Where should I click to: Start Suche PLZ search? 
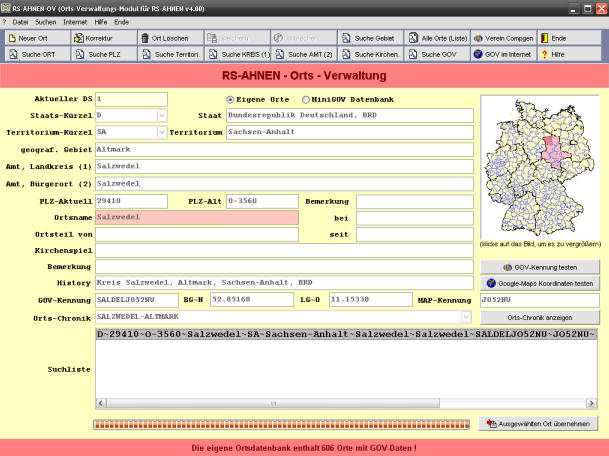coord(104,54)
